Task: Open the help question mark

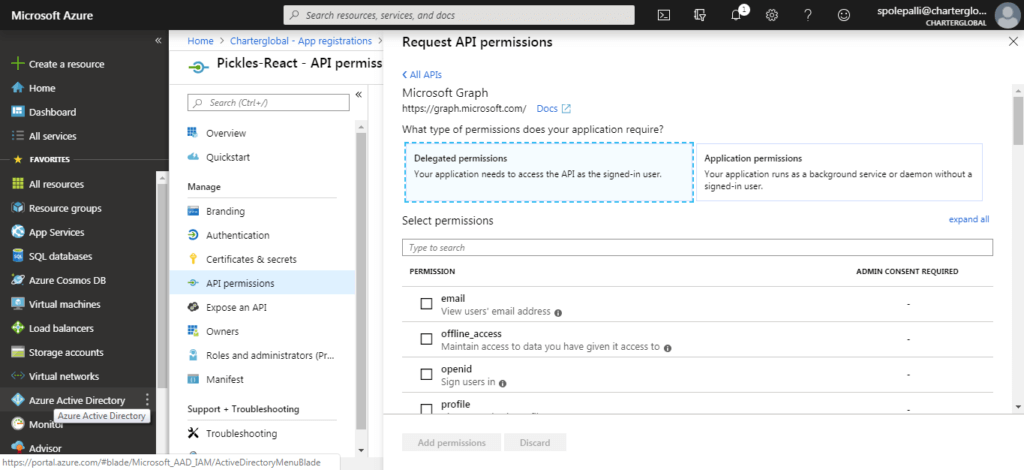Action: (x=808, y=15)
